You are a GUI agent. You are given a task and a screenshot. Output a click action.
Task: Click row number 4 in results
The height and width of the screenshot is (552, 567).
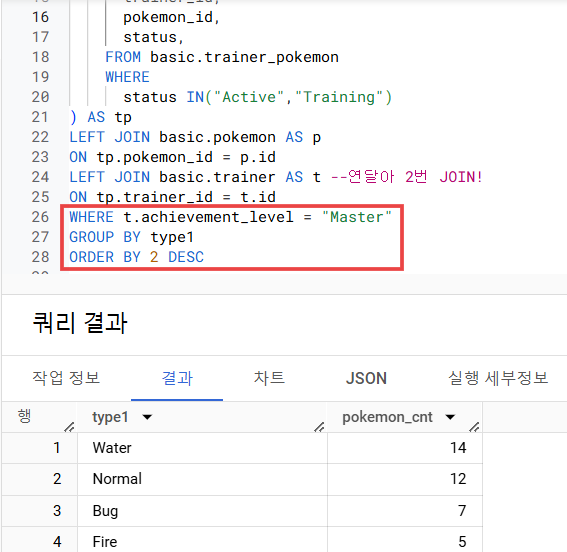click(57, 542)
